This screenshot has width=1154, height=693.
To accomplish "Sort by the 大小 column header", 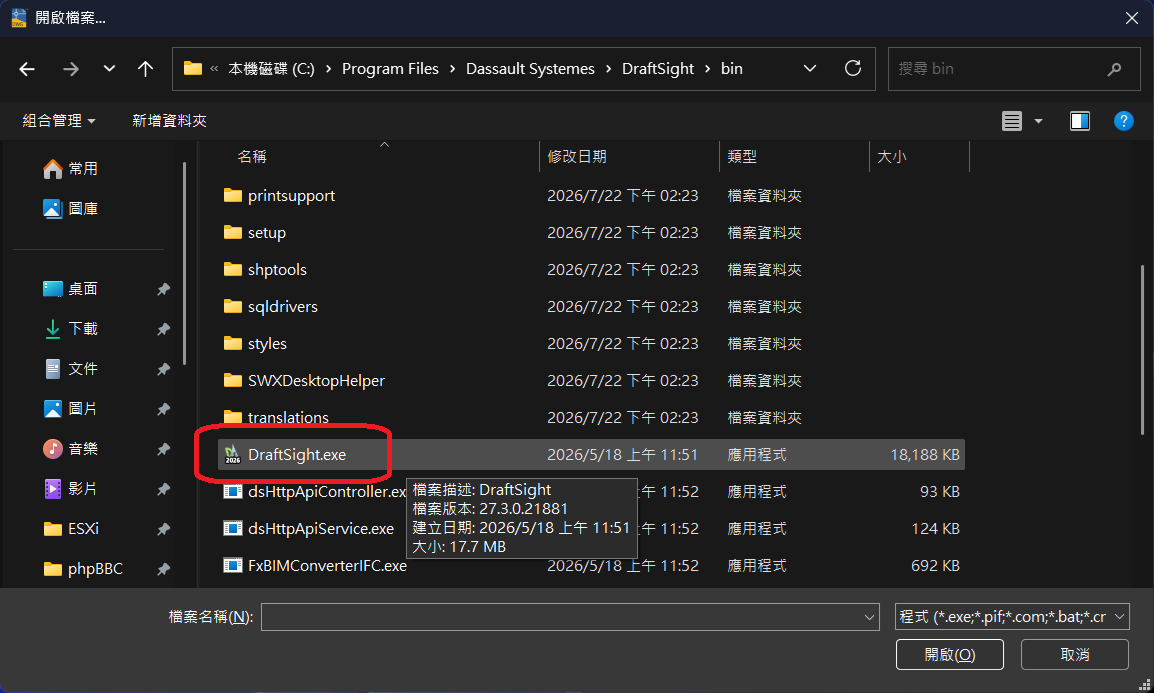I will (x=891, y=157).
